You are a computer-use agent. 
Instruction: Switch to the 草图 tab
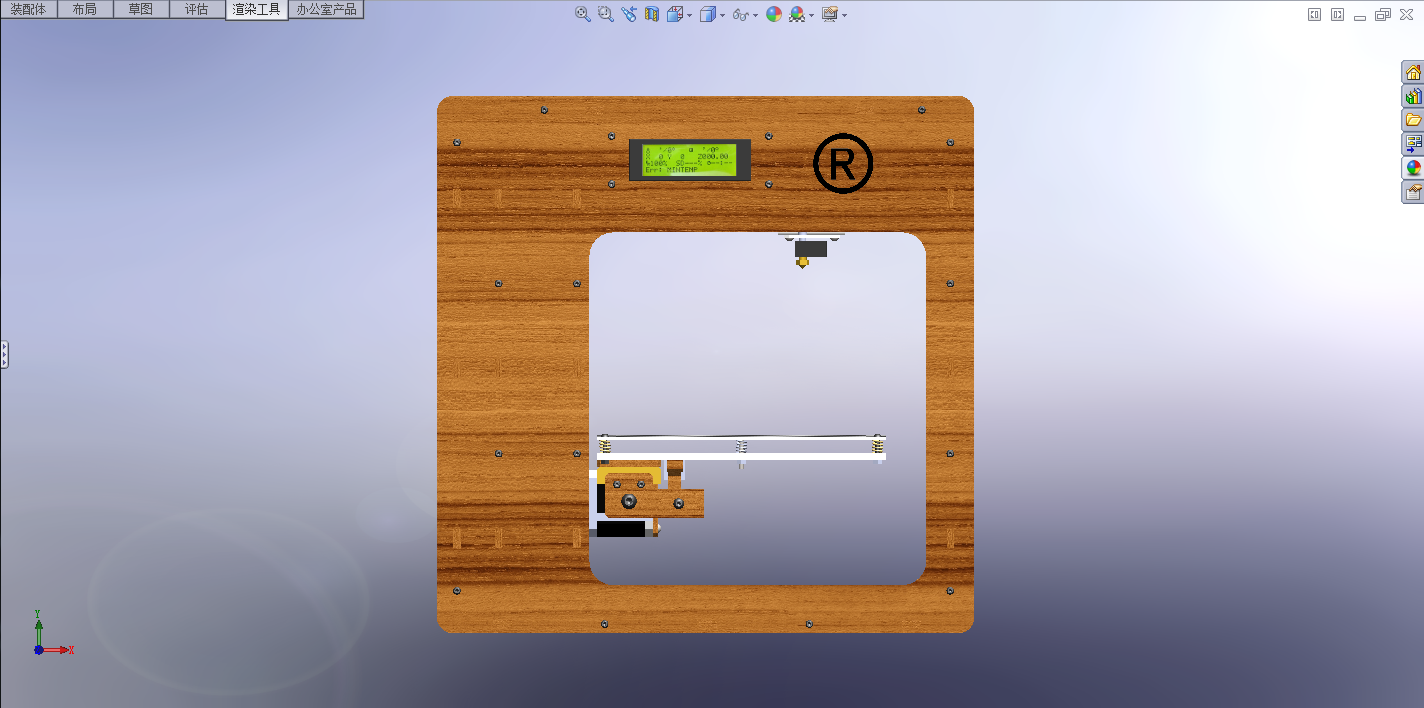tap(141, 10)
